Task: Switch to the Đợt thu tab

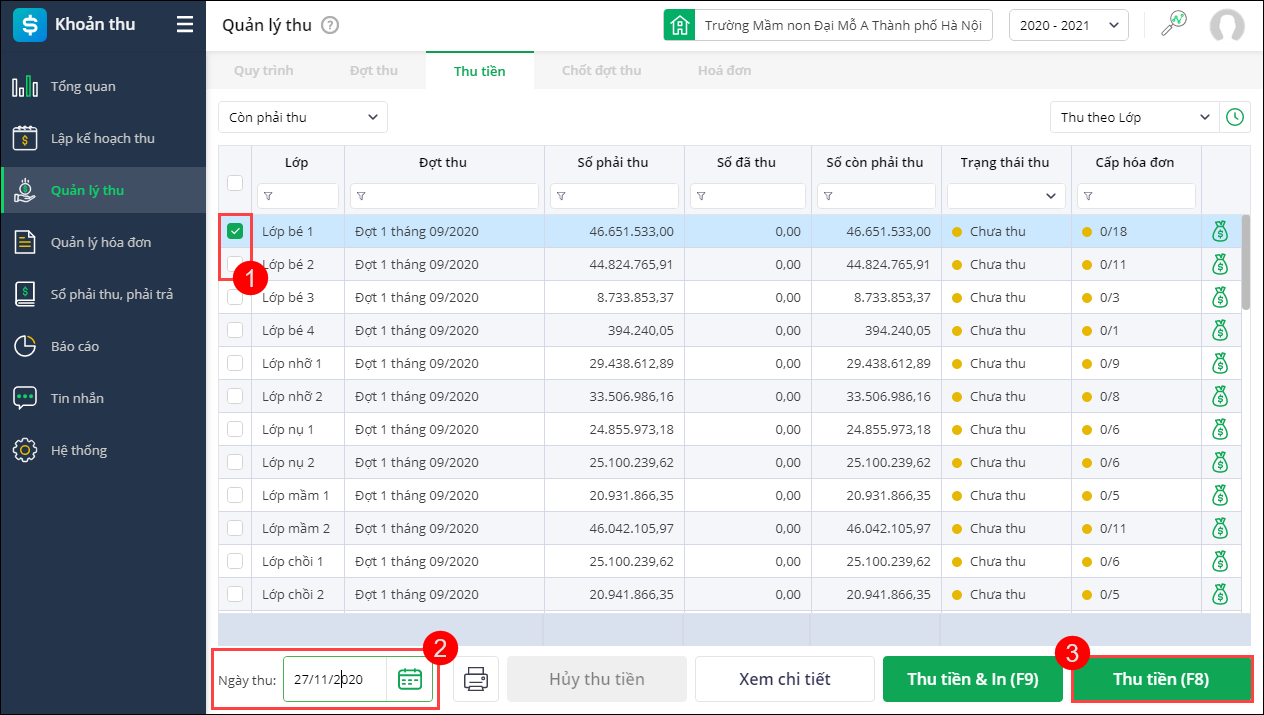Action: (374, 71)
